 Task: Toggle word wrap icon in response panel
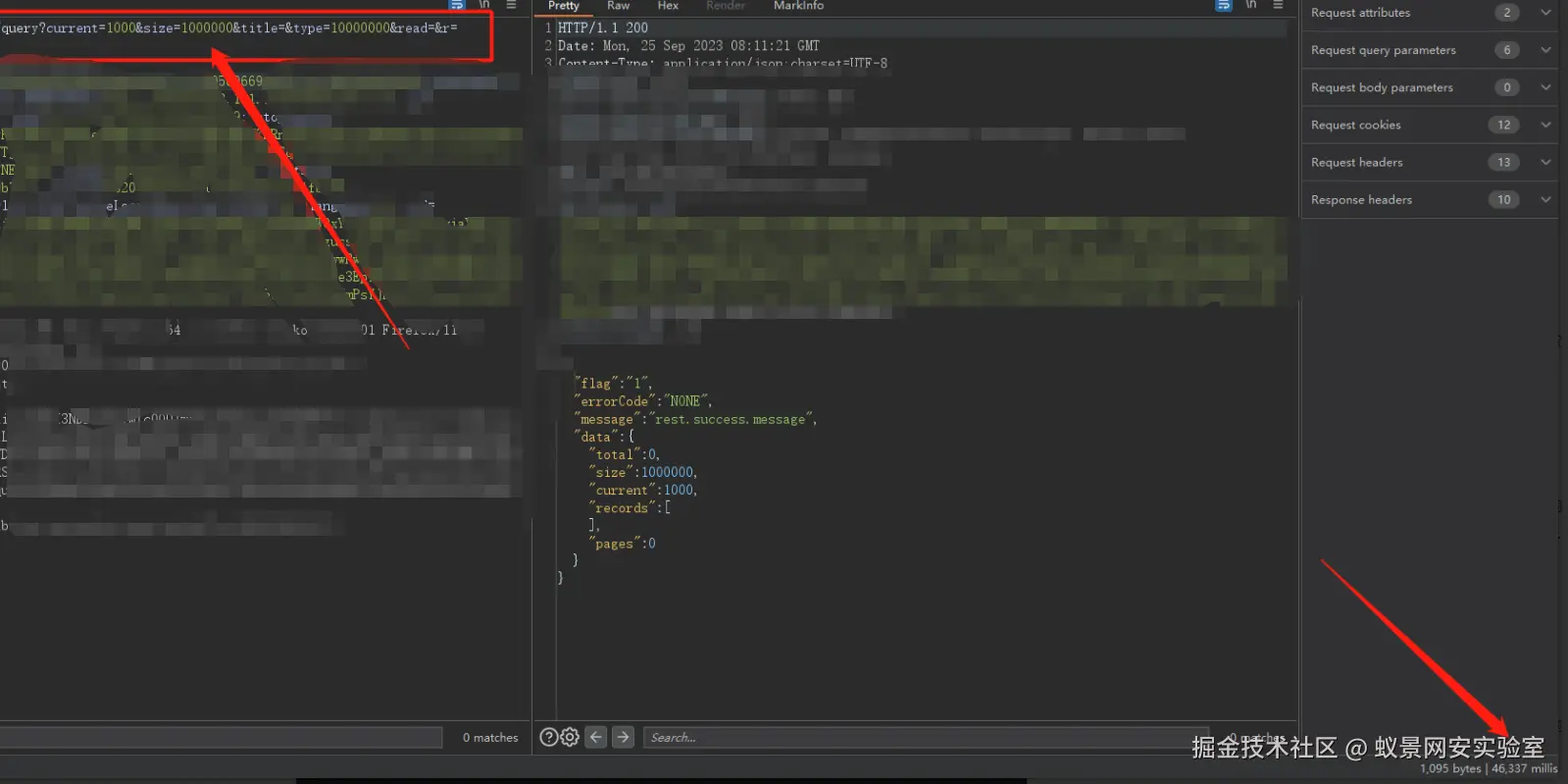click(x=1224, y=5)
